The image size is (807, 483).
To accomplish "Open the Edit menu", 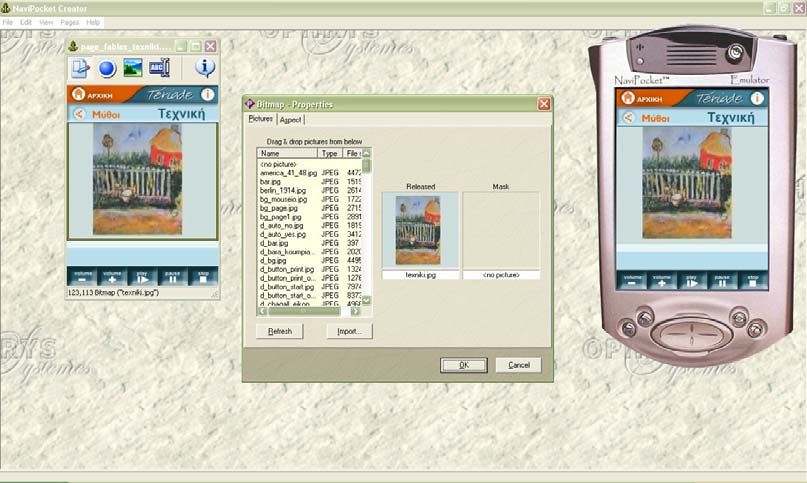I will click(26, 23).
